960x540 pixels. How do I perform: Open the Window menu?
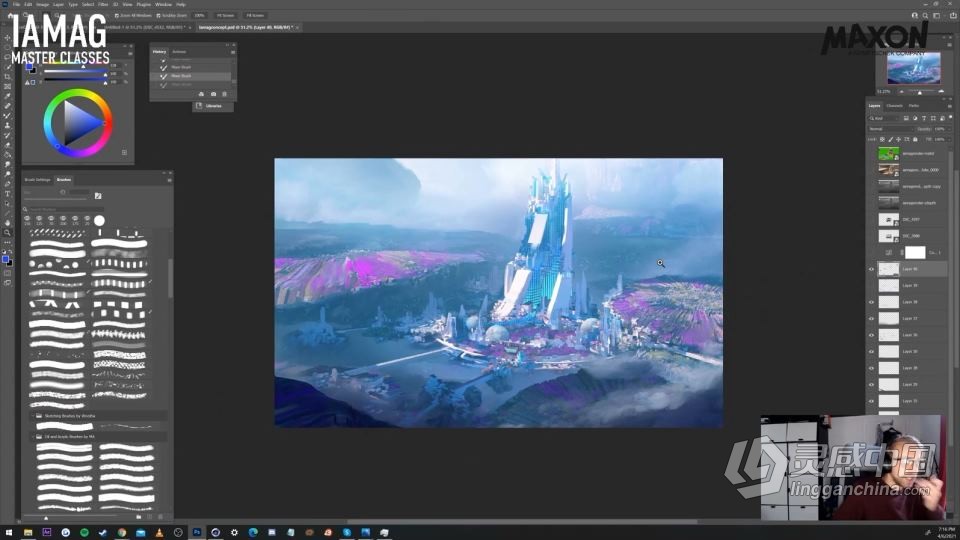(x=163, y=4)
